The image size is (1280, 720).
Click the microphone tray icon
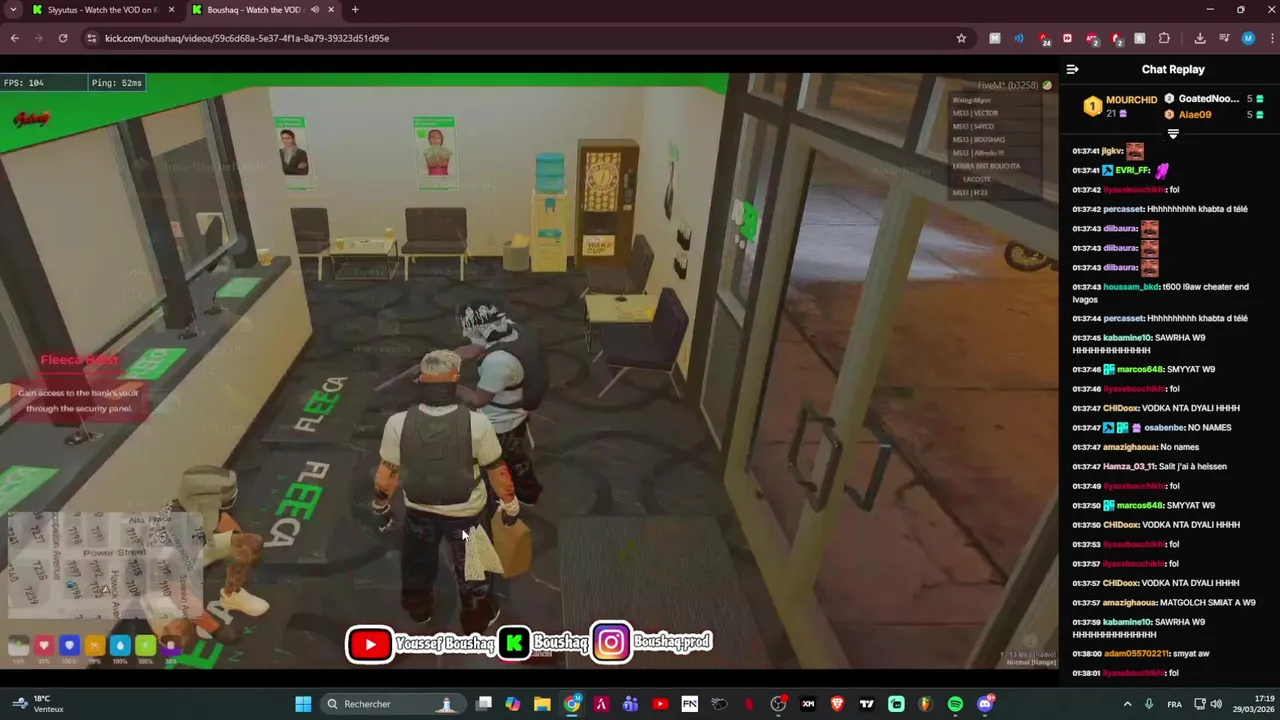(1149, 704)
